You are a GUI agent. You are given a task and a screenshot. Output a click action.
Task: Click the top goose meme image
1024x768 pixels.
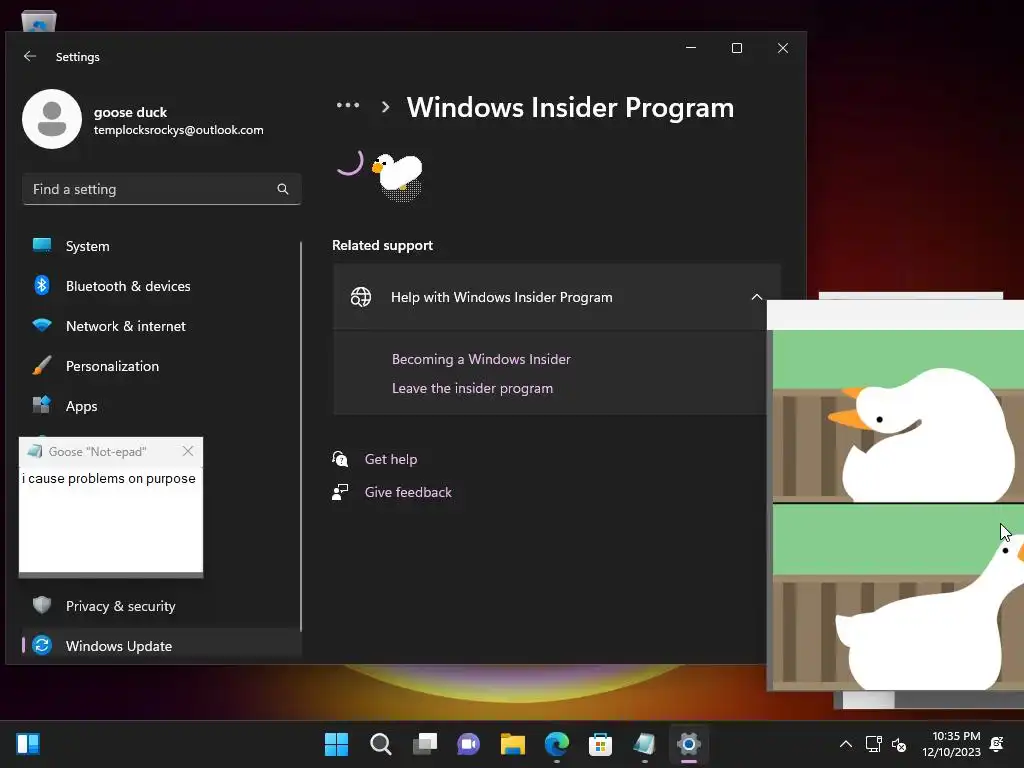[x=898, y=416]
